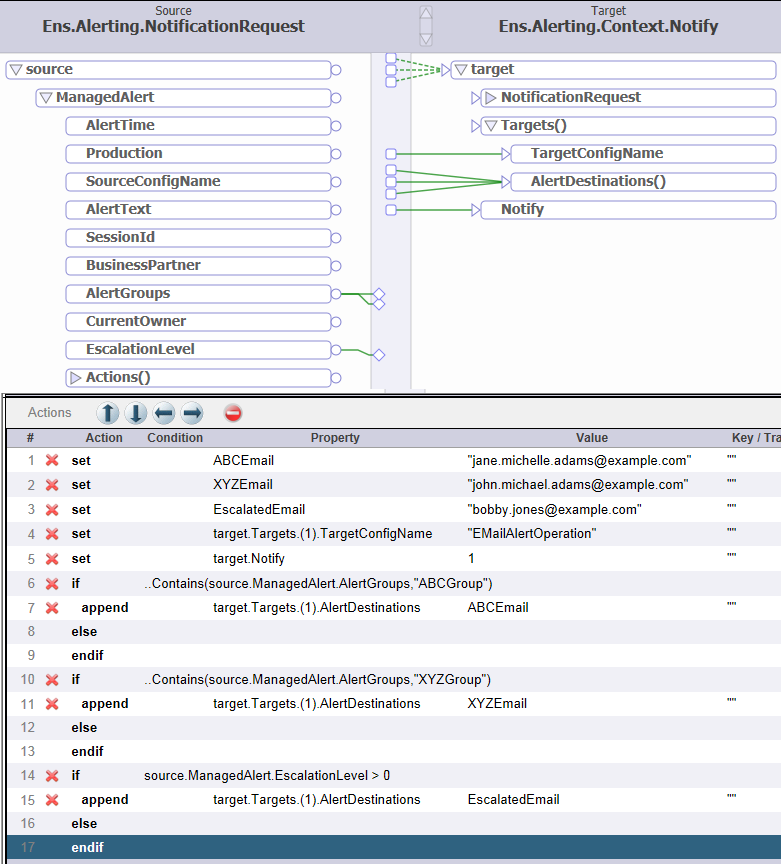This screenshot has height=864, width=781.
Task: Click the NotificationRequest target connector triangle
Action: coord(476,98)
